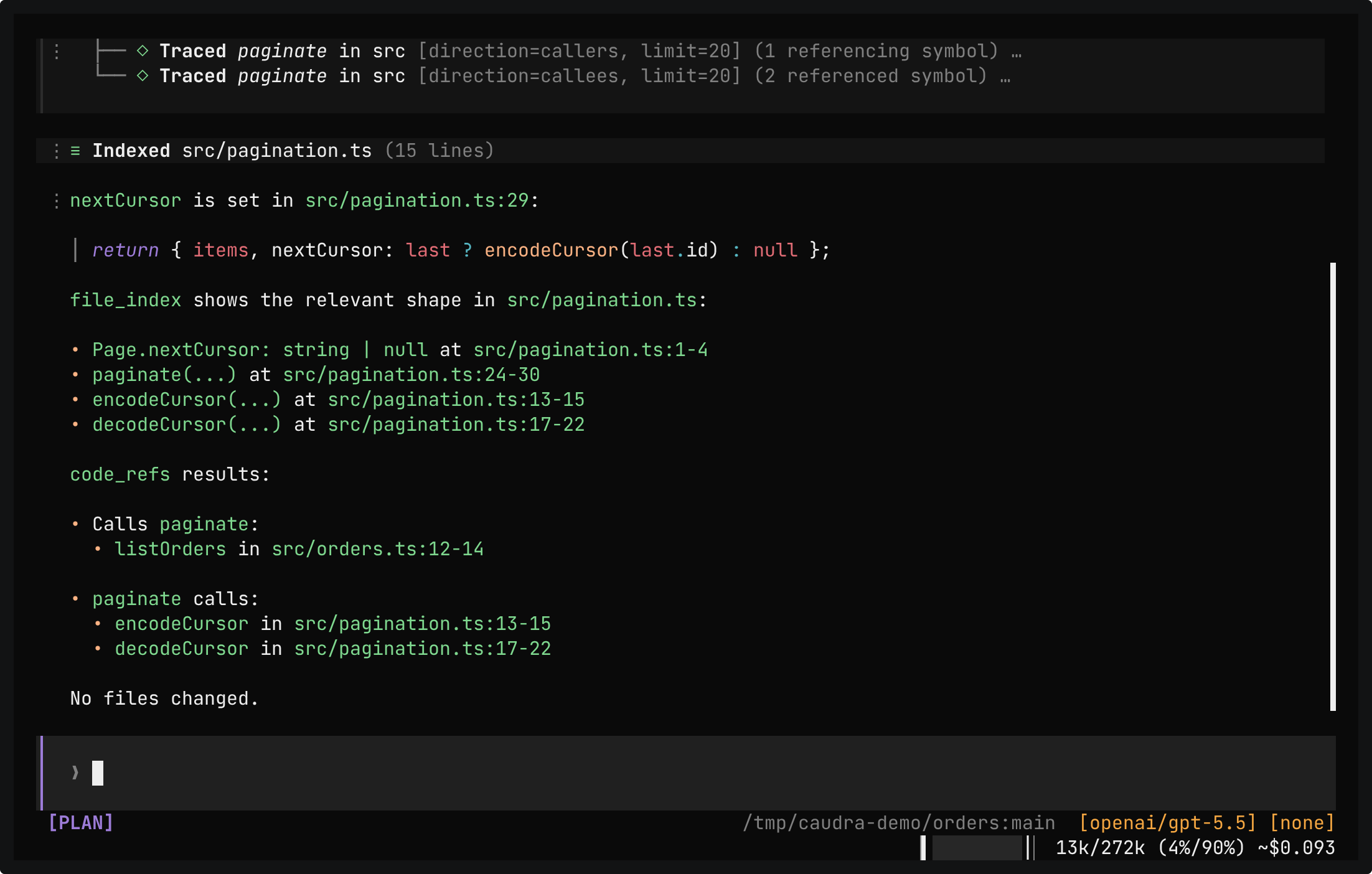Open the src/pagination.ts:29 reference

coord(417,200)
